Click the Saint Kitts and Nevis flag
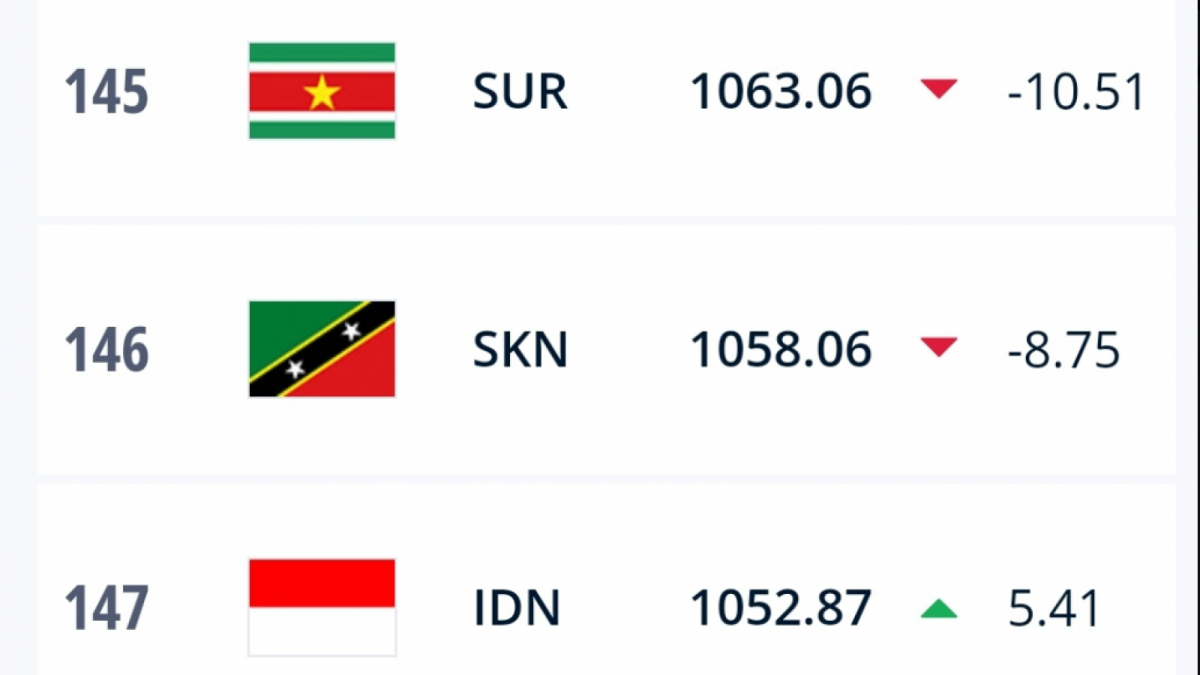This screenshot has width=1200, height=675. pos(322,349)
